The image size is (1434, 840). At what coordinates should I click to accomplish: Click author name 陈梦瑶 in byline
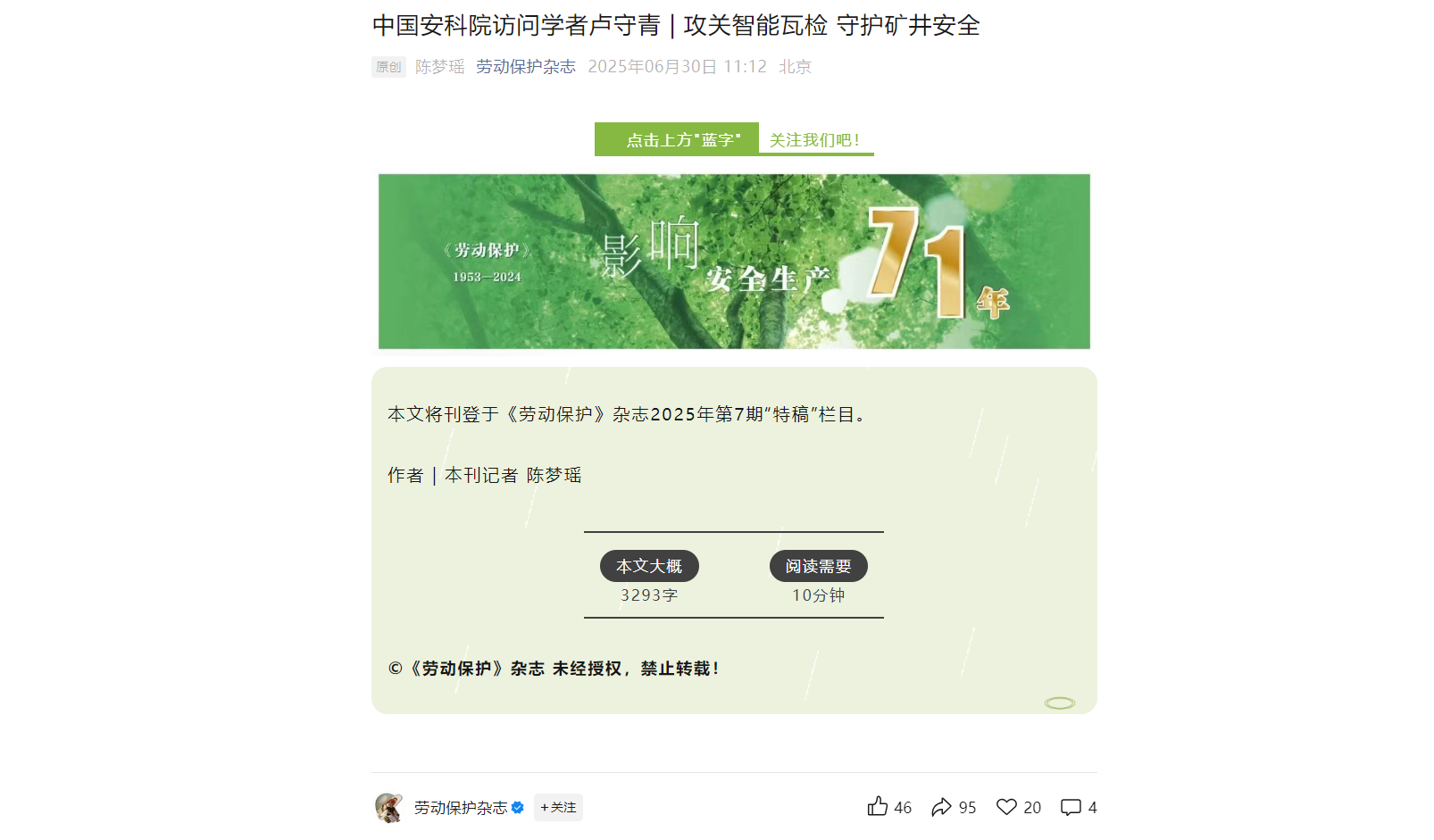pos(440,67)
